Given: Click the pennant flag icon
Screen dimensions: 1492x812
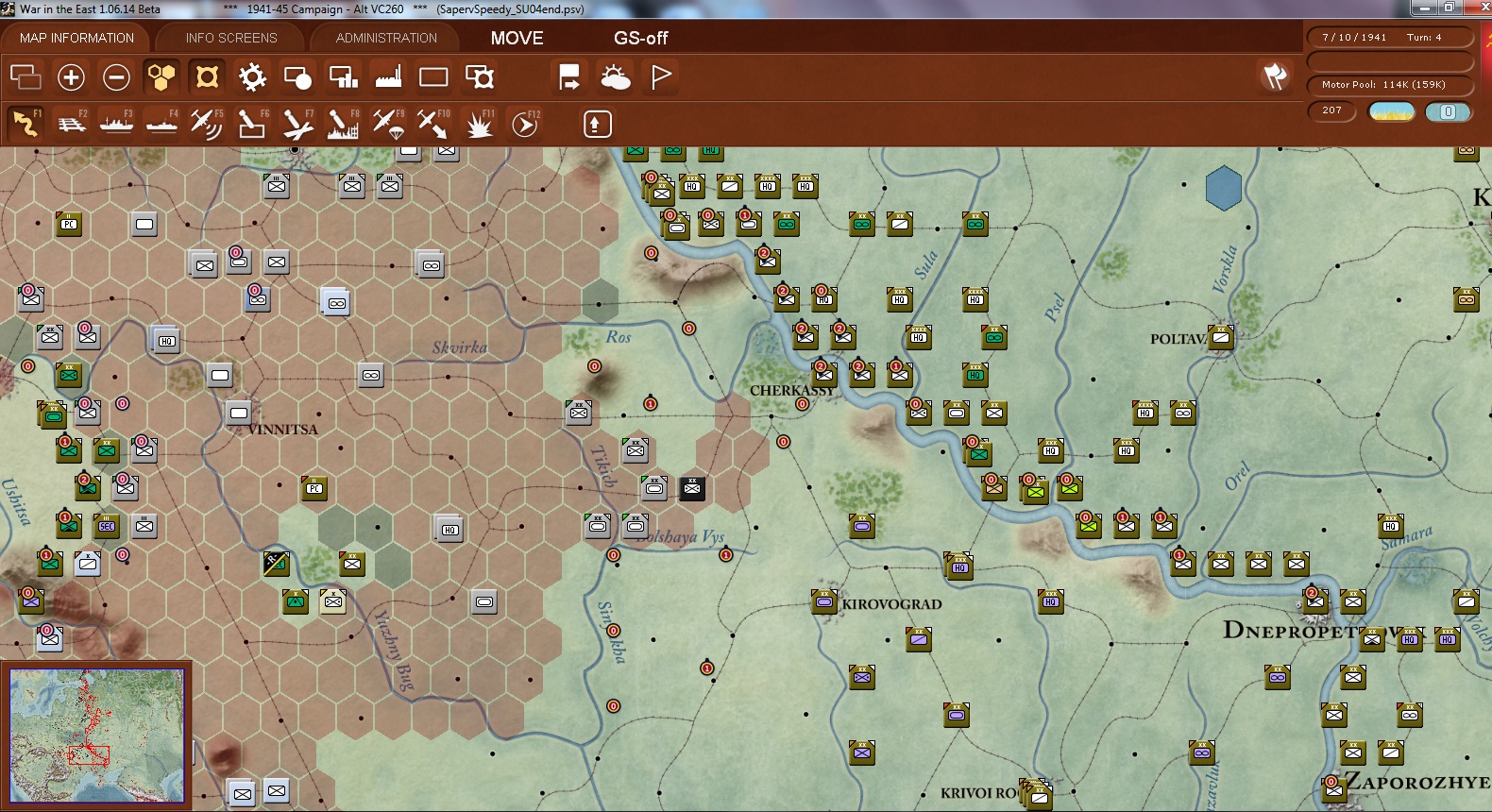Looking at the screenshot, I should [x=661, y=76].
